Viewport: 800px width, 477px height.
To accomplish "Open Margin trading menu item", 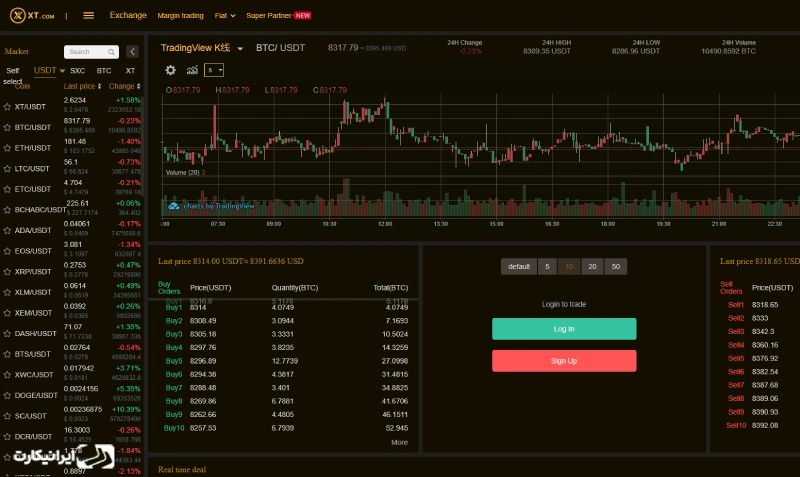I will (180, 16).
